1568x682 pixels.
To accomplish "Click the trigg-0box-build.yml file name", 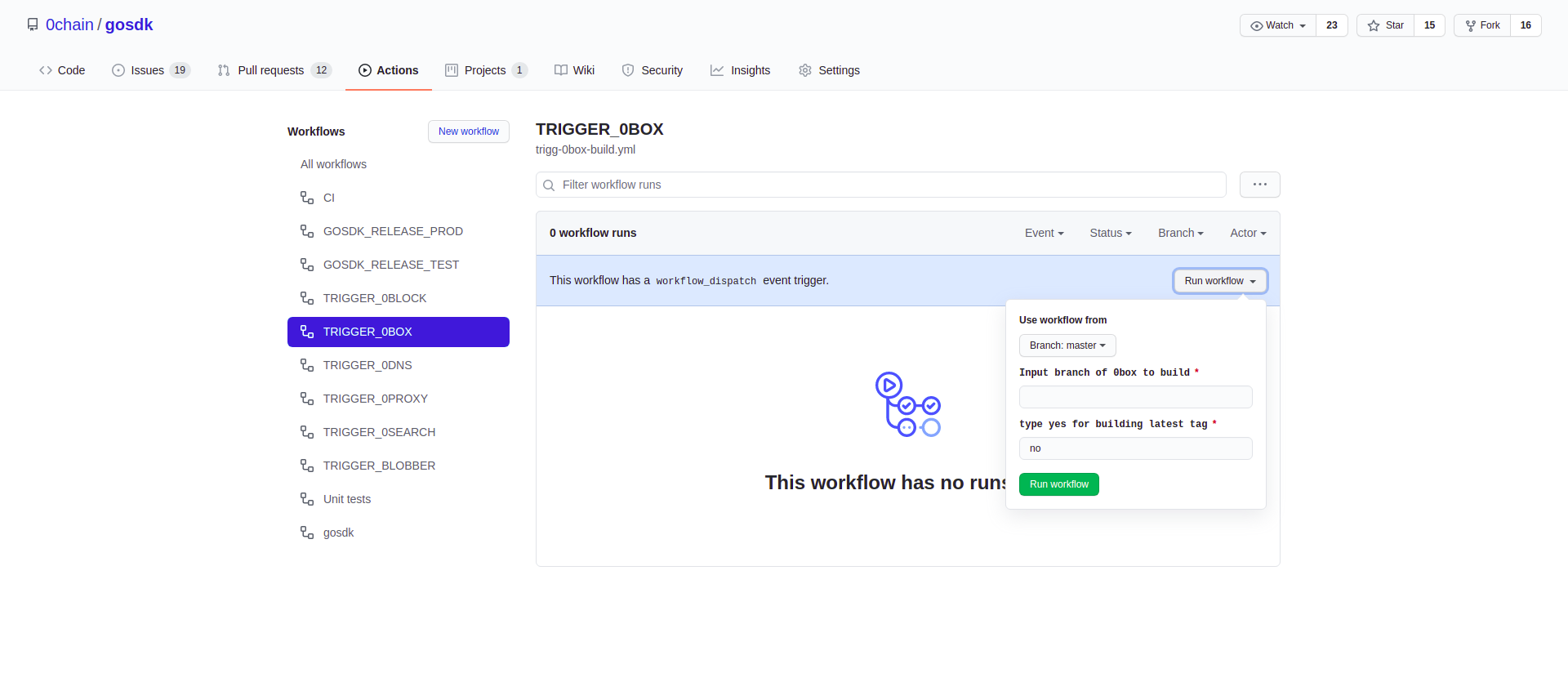I will (586, 149).
